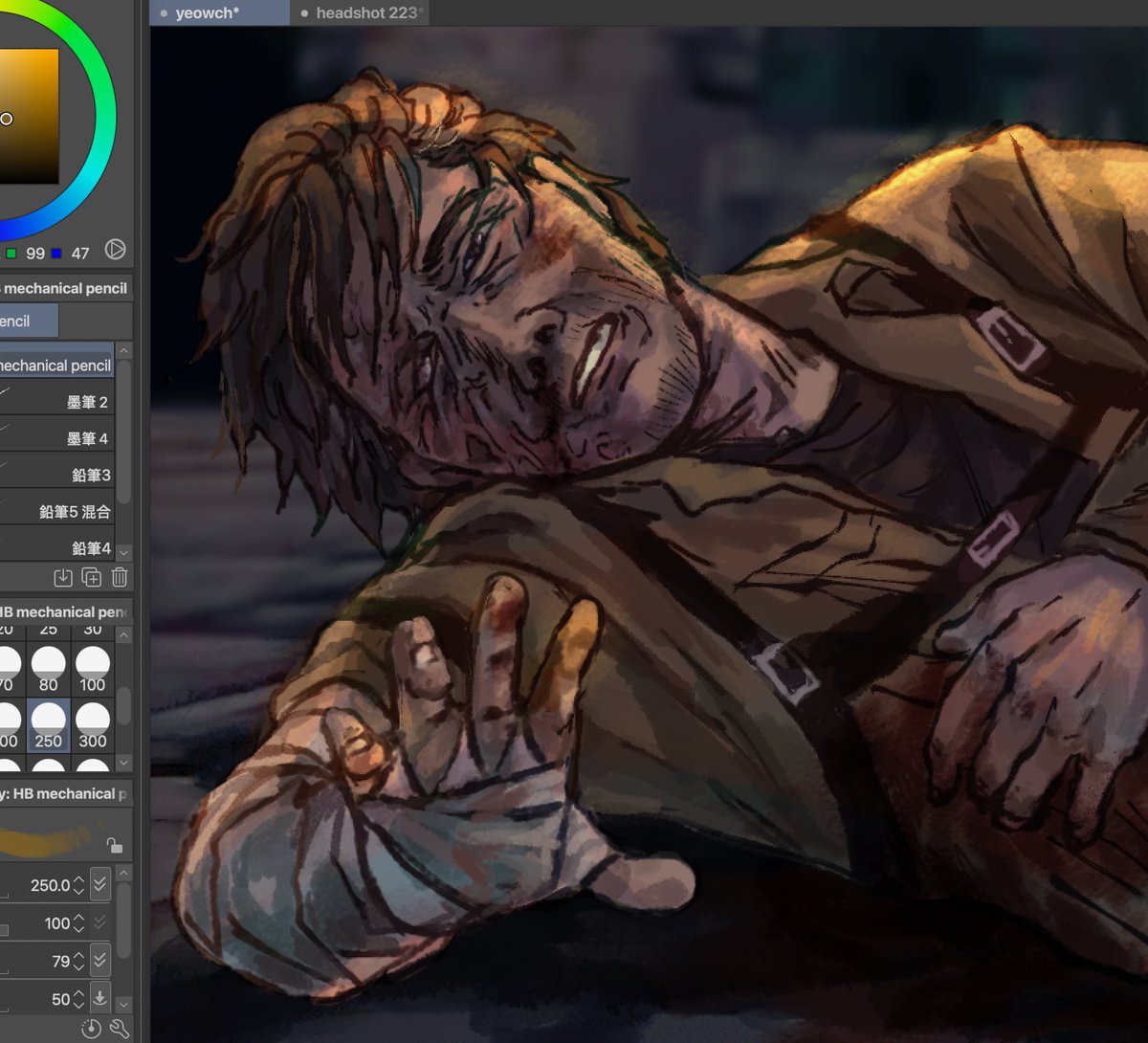
Task: Open sub tool detail wrench icon
Action: pyautogui.click(x=120, y=1029)
